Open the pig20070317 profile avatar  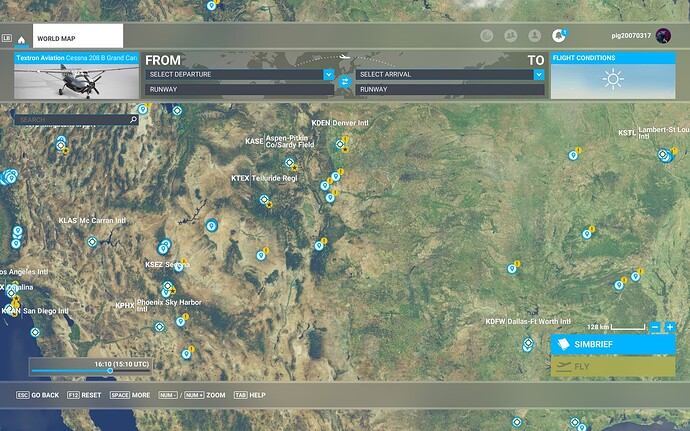pyautogui.click(x=663, y=35)
